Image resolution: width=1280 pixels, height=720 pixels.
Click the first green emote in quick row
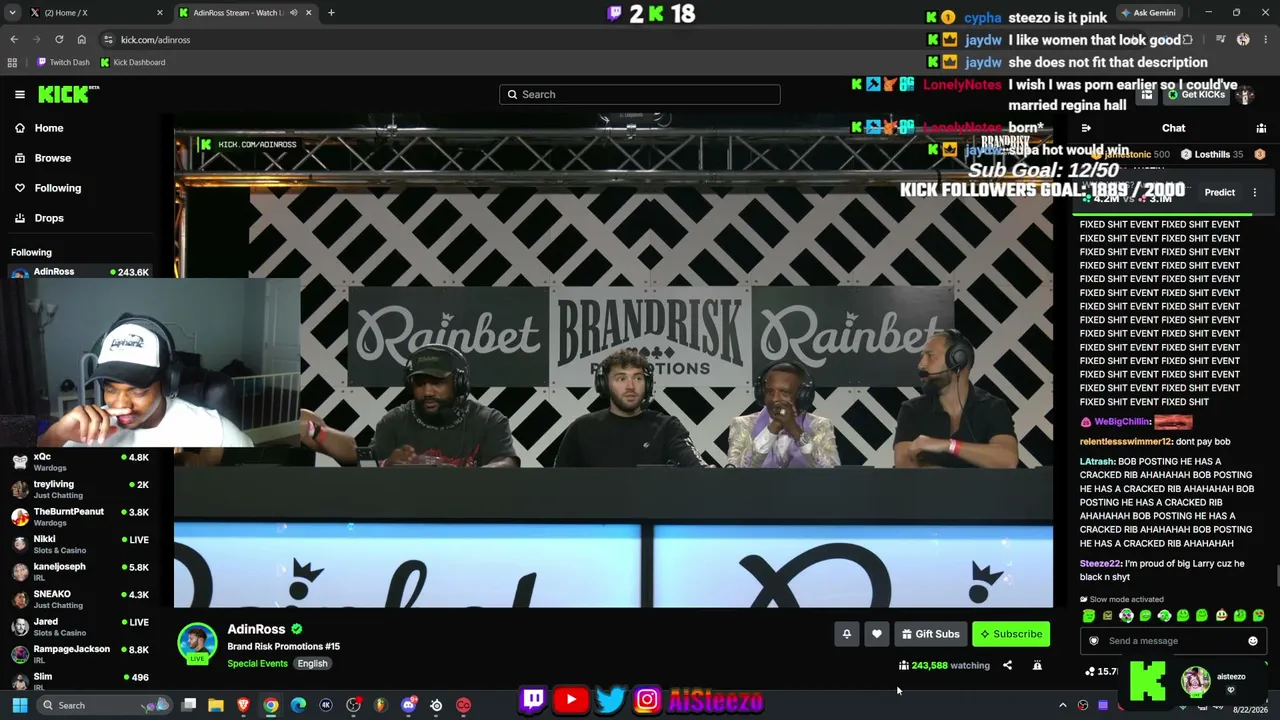pos(1089,616)
